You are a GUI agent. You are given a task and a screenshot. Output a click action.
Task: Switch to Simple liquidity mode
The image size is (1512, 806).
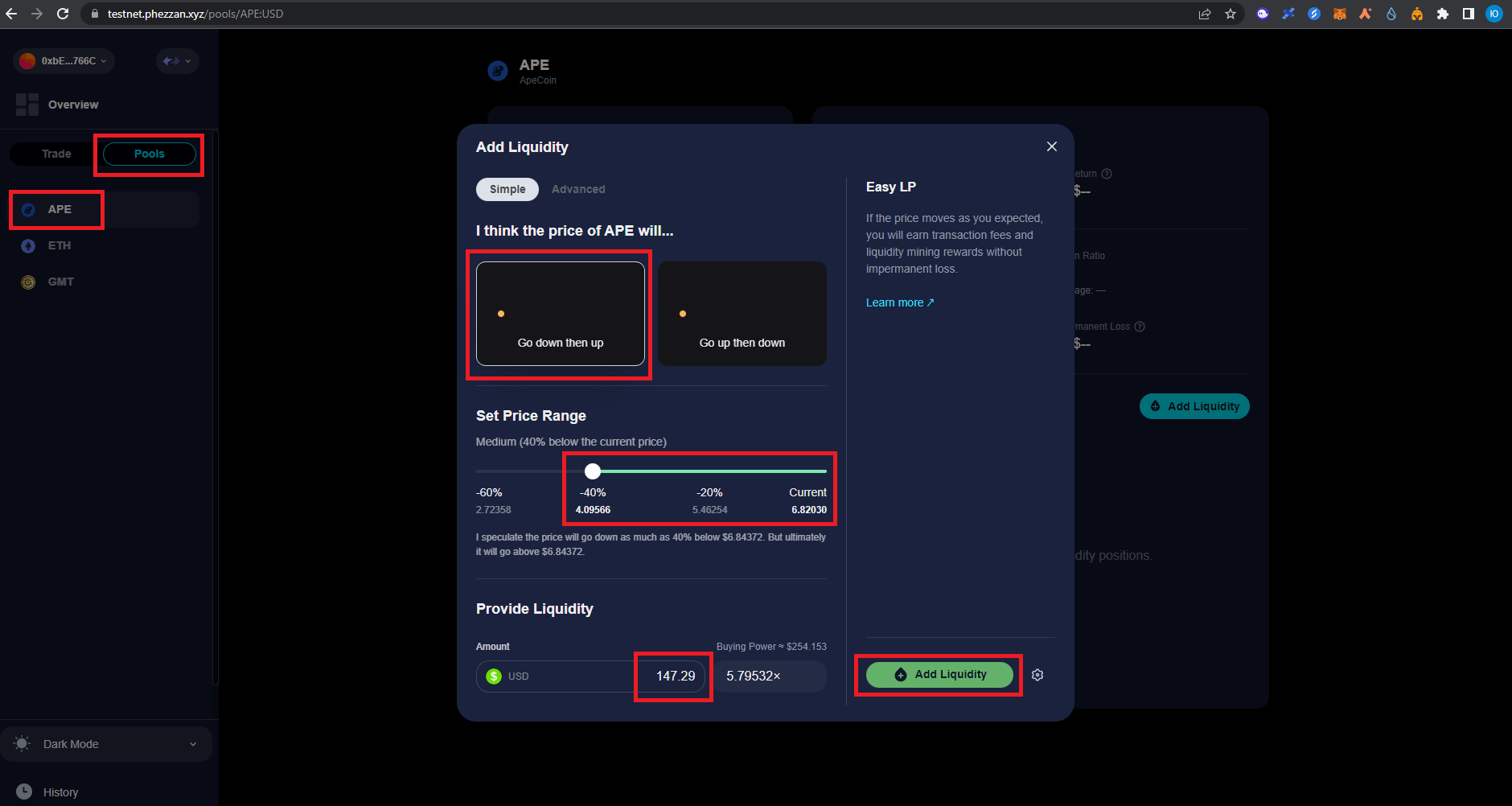pyautogui.click(x=507, y=189)
